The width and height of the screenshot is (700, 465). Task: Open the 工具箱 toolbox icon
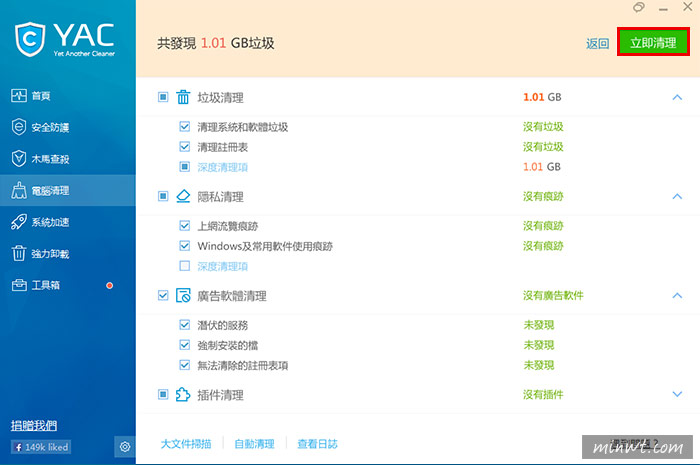coord(19,285)
